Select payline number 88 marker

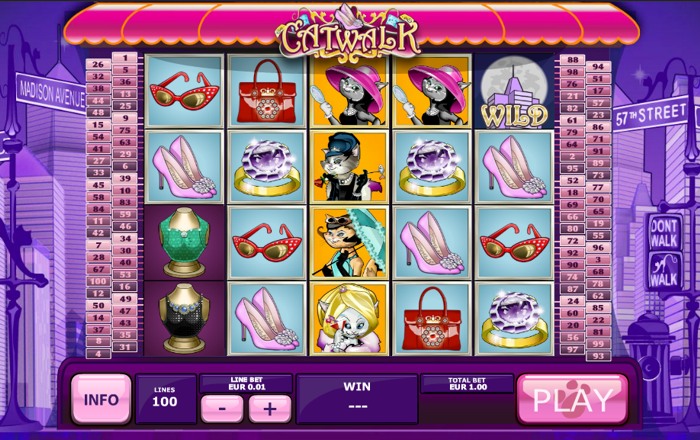click(x=573, y=59)
